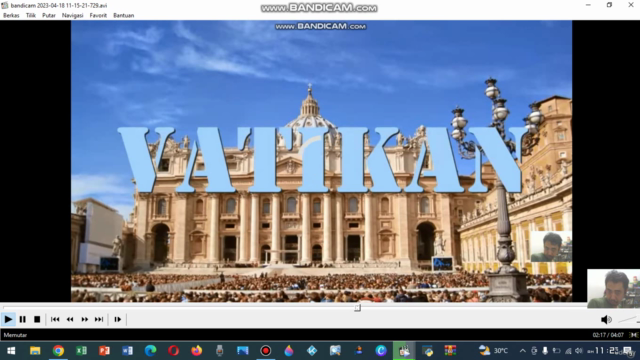The height and width of the screenshot is (360, 640).
Task: Open the Navigasi menu
Action: tap(72, 16)
